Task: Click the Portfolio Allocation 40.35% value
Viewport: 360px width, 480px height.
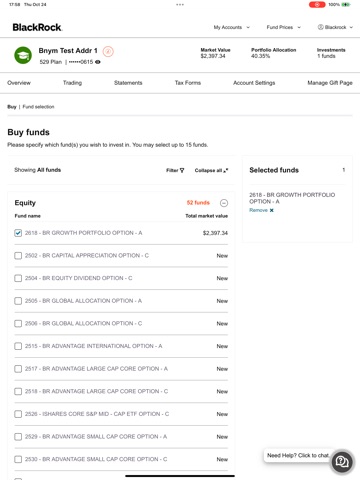Action: (260, 56)
